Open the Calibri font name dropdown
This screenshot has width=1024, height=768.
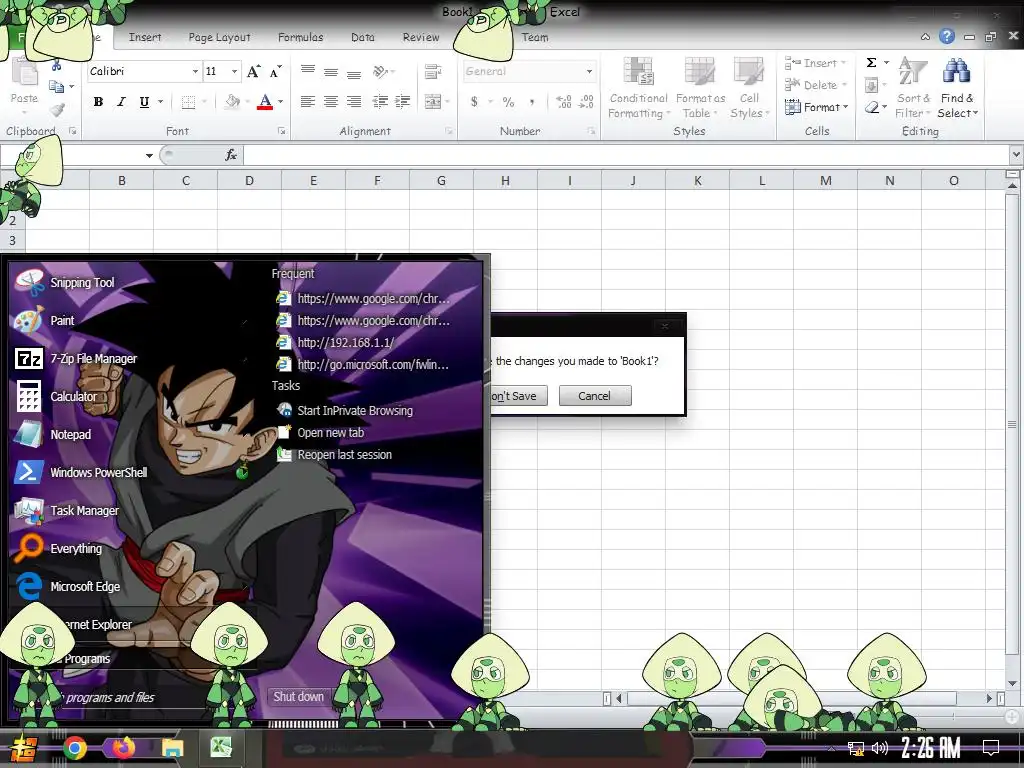coord(195,71)
